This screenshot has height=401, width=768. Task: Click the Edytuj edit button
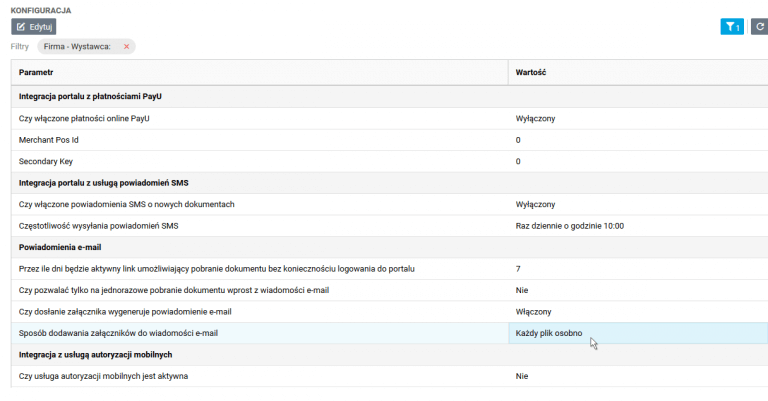[34, 27]
